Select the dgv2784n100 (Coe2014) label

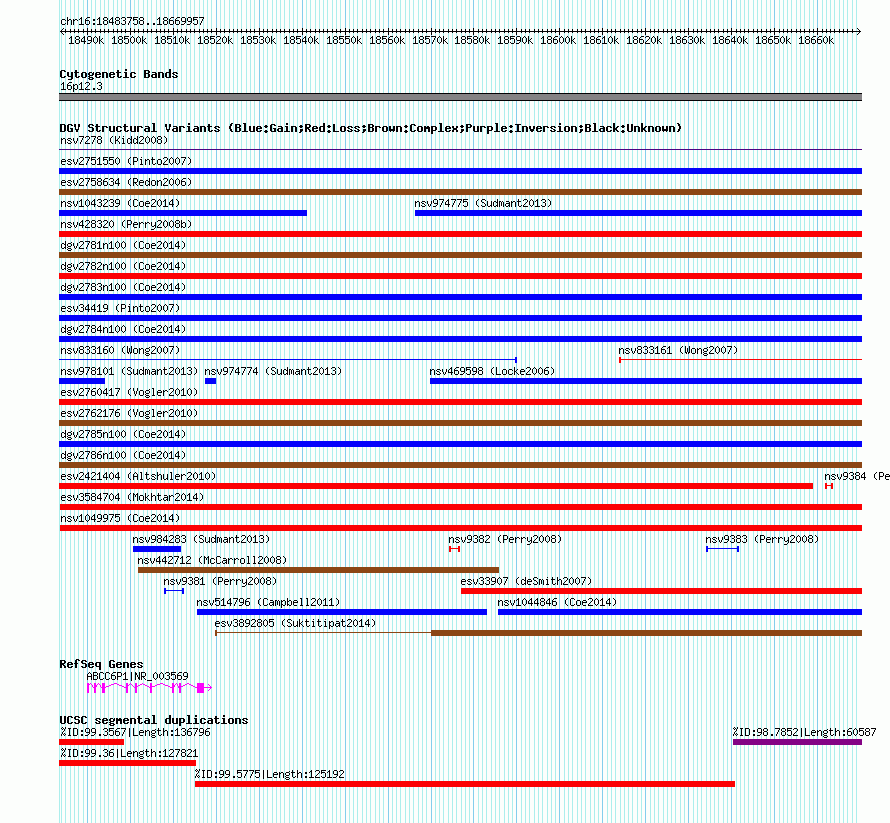[123, 329]
